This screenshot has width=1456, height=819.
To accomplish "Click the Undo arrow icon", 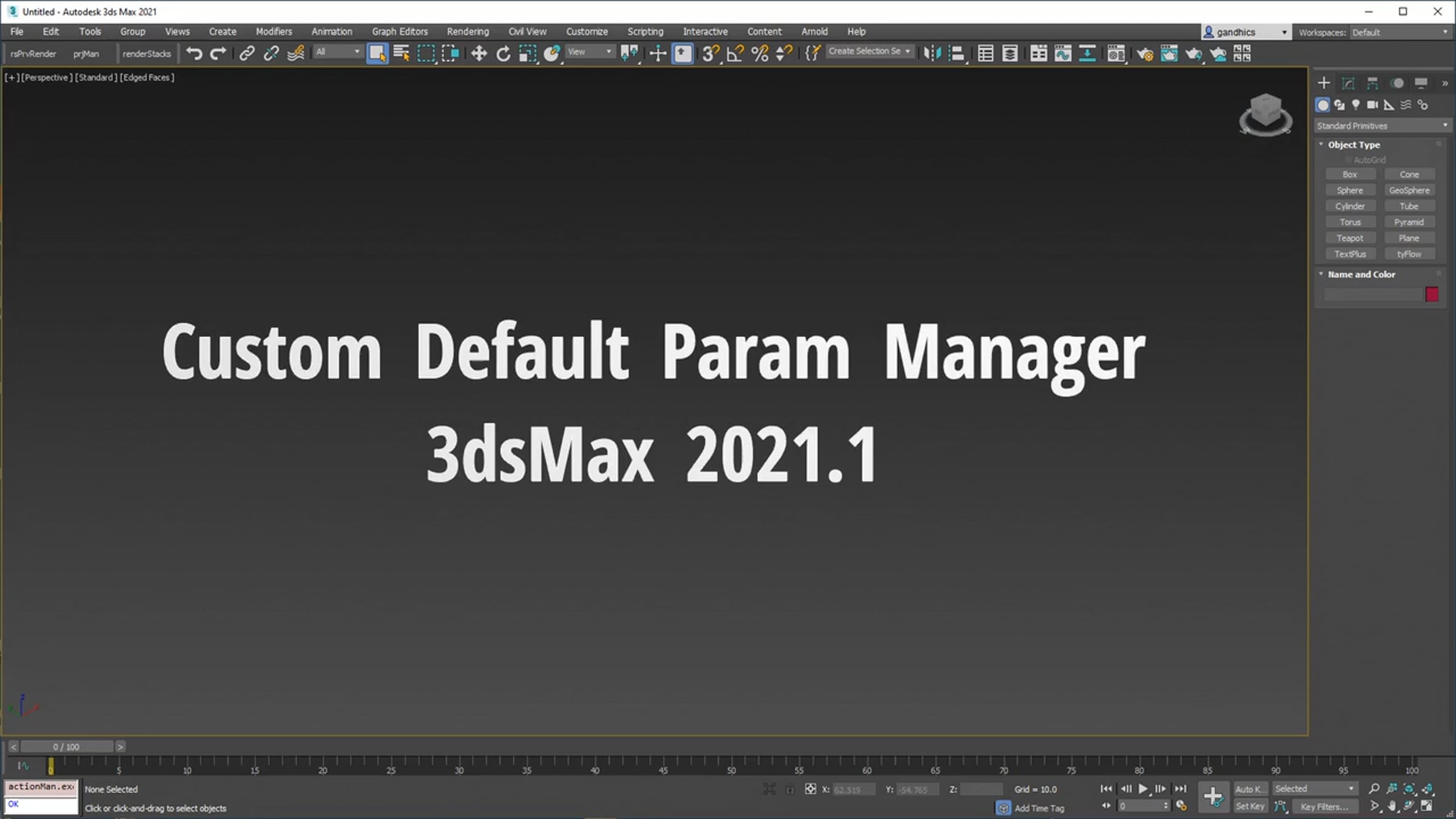I will click(194, 53).
